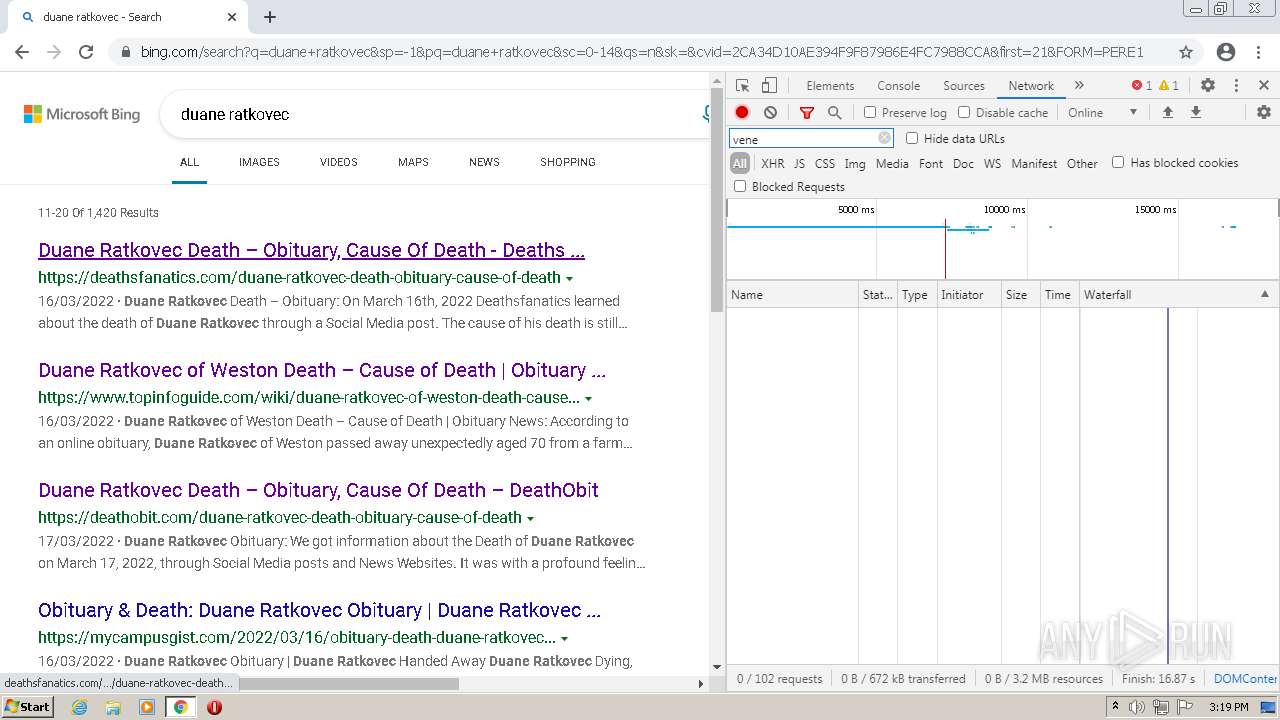Switch to Elements DevTools tab

[x=830, y=86]
